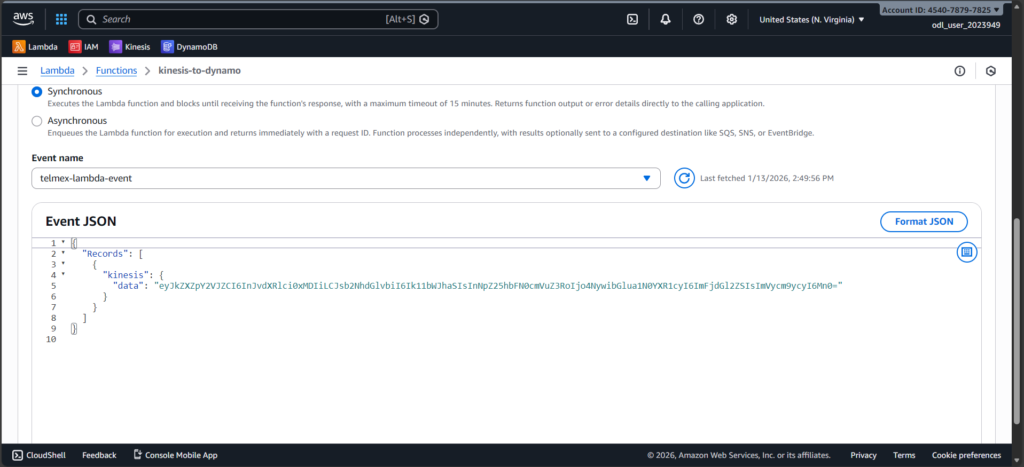Open CloudShell from the top bar icon
The height and width of the screenshot is (467, 1024).
tap(632, 19)
